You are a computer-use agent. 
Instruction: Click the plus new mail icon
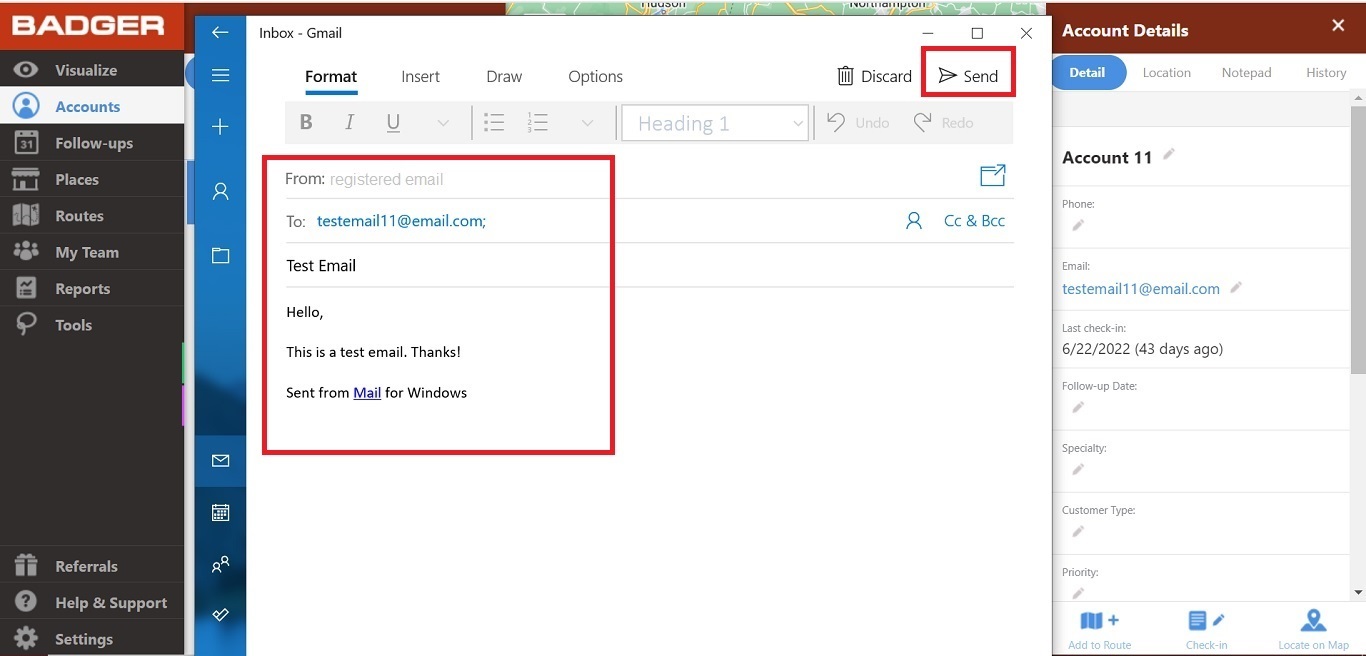click(x=220, y=126)
